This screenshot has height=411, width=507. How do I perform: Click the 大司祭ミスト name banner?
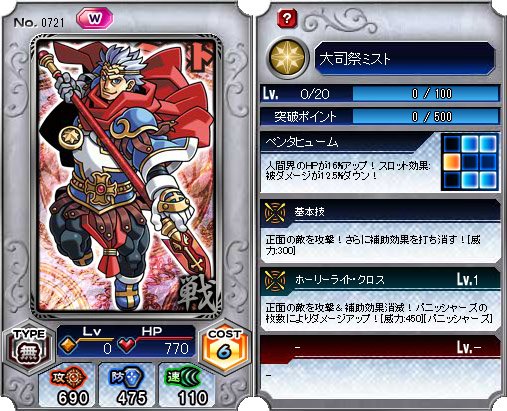tap(405, 58)
